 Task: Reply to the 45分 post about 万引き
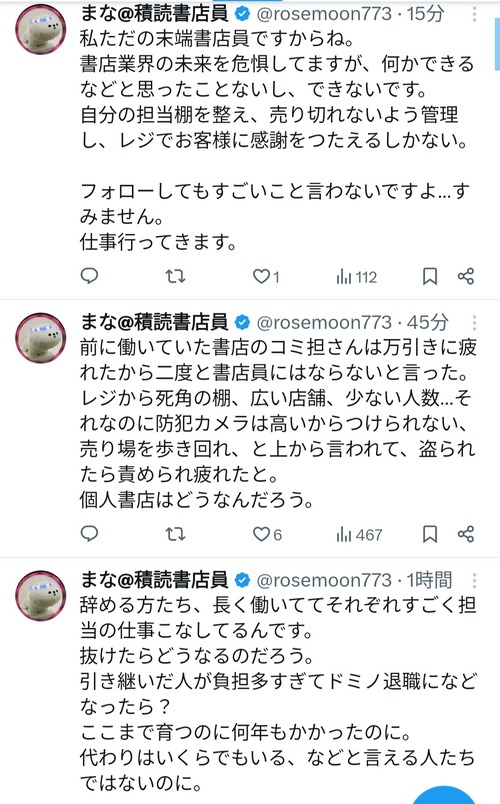(89, 534)
